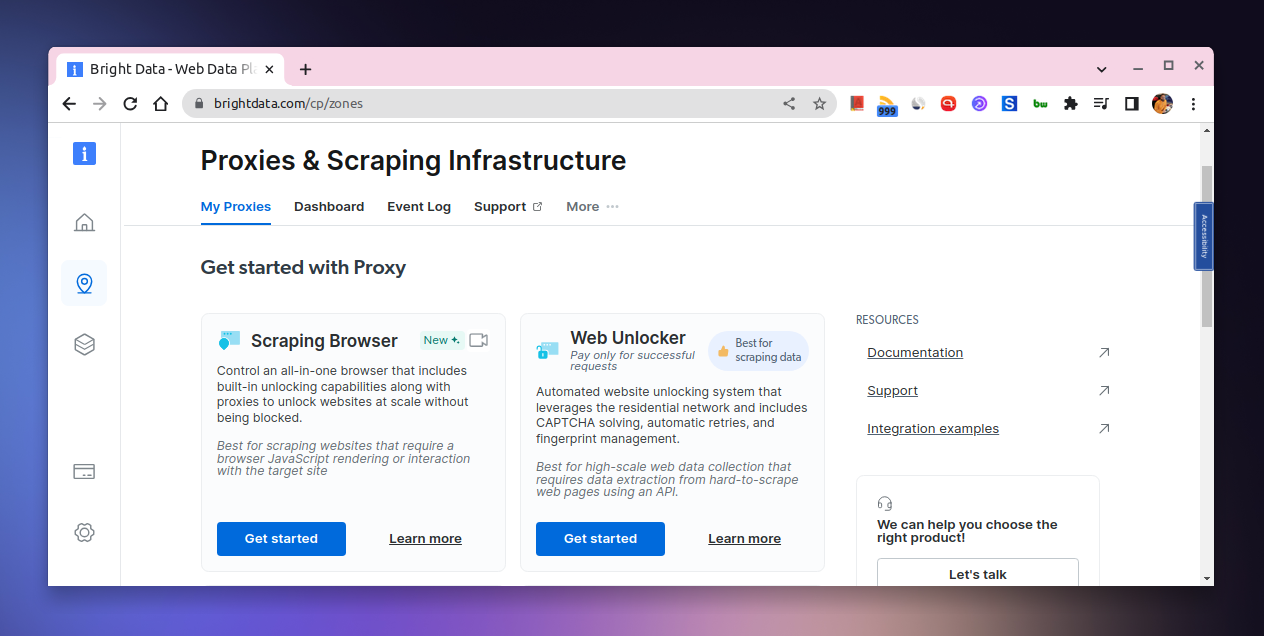Open the Documentation resource link
Image resolution: width=1264 pixels, height=636 pixels.
(x=915, y=352)
